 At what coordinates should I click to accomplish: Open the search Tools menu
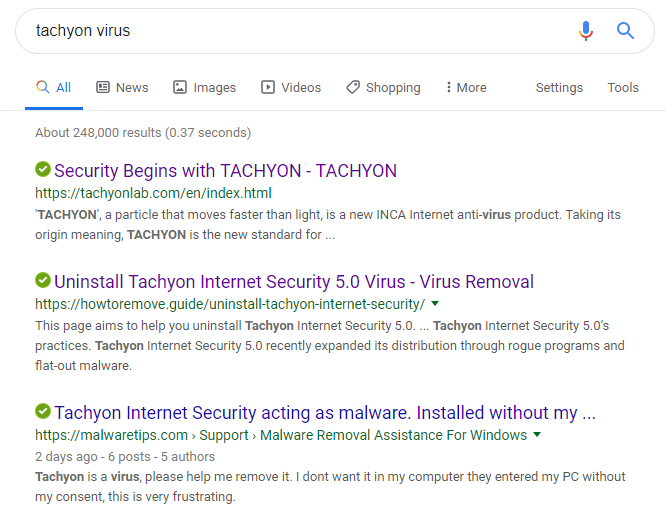pyautogui.click(x=623, y=88)
